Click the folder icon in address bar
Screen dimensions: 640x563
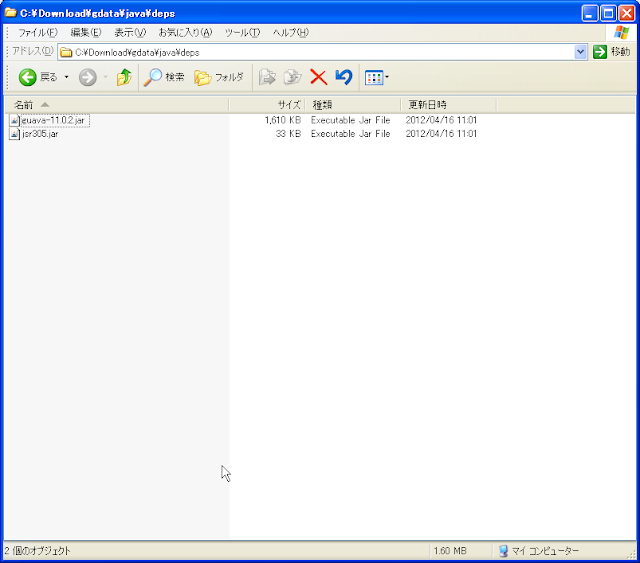coord(66,52)
